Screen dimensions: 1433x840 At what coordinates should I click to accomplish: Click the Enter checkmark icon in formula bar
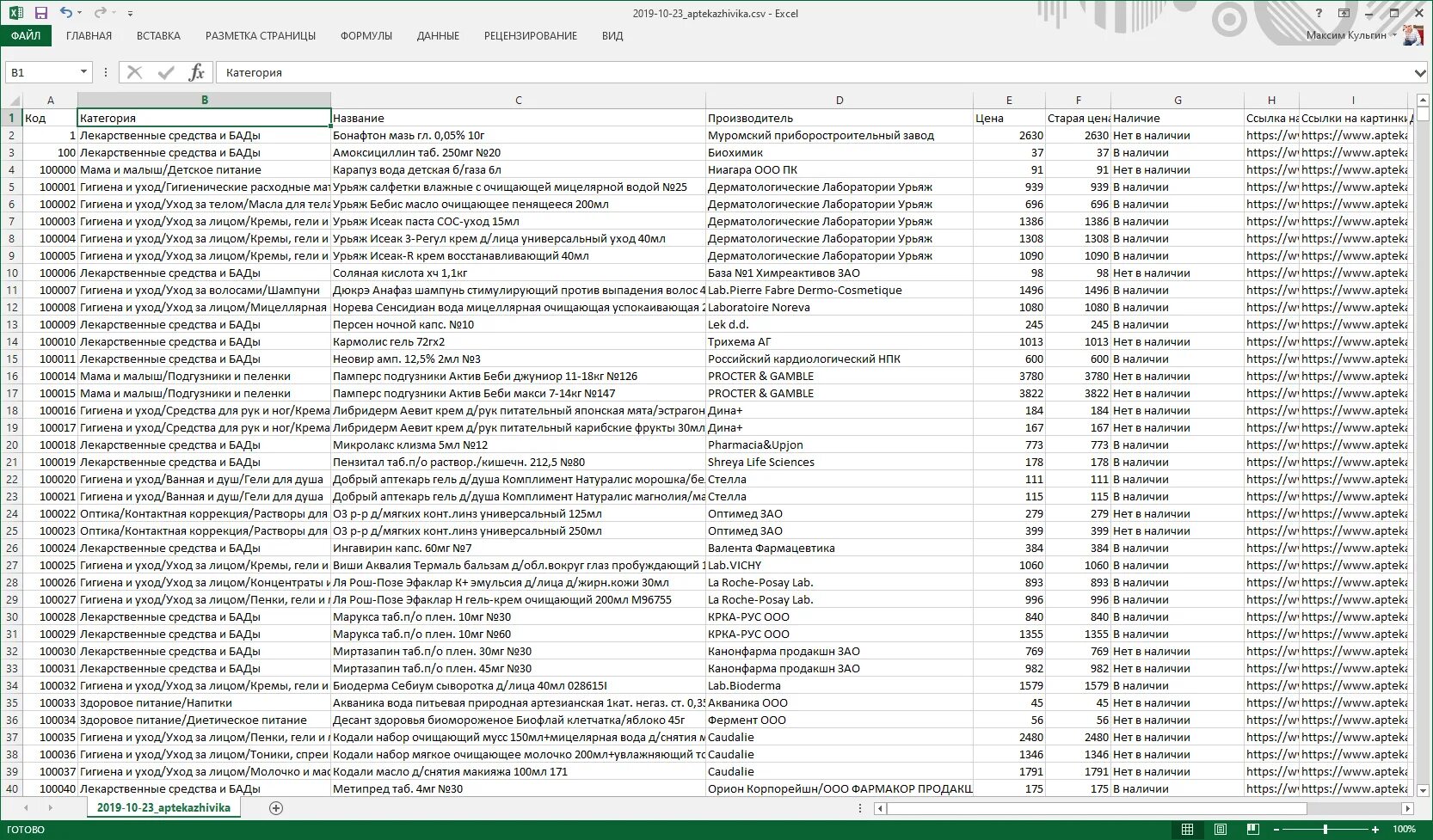point(166,72)
